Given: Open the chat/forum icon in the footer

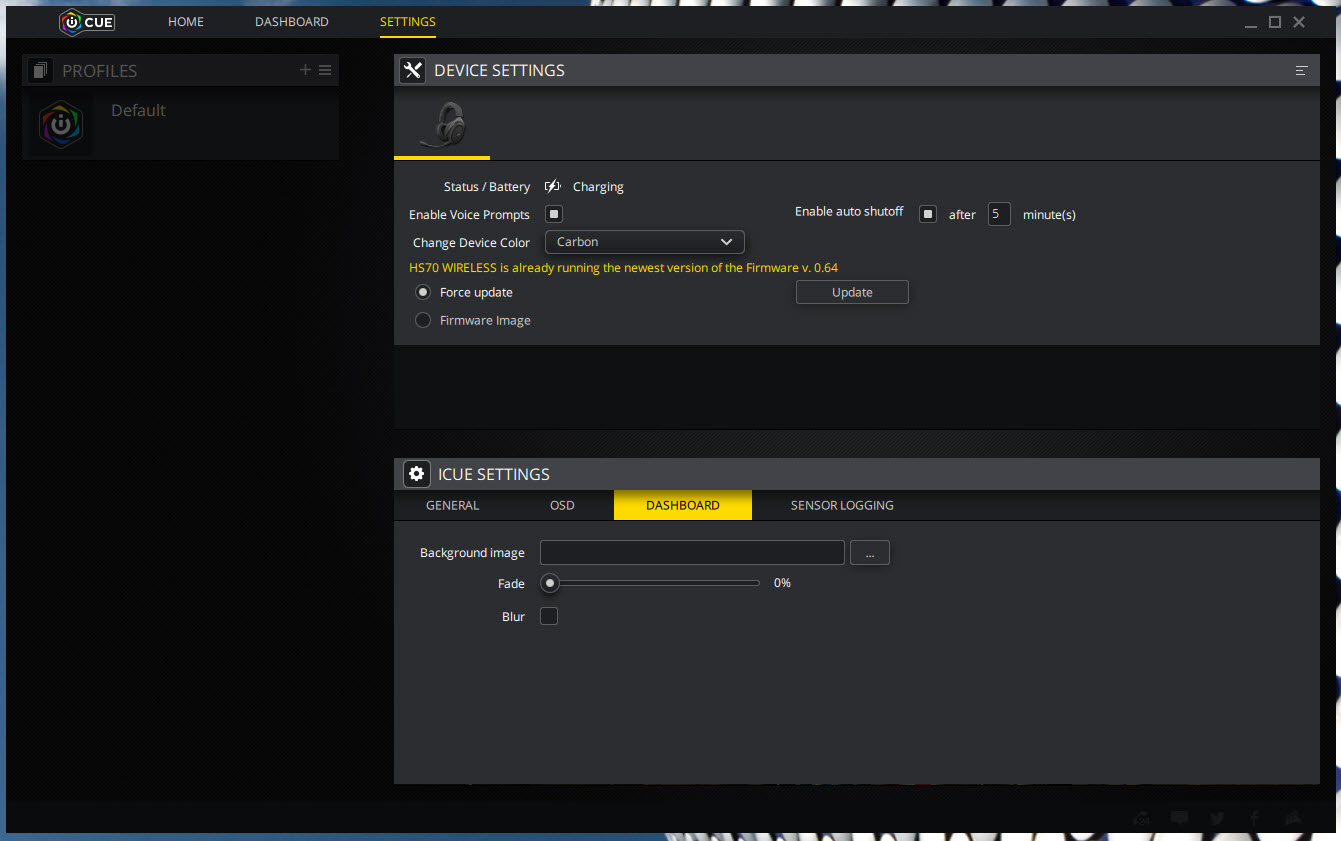Looking at the screenshot, I should 1180,818.
